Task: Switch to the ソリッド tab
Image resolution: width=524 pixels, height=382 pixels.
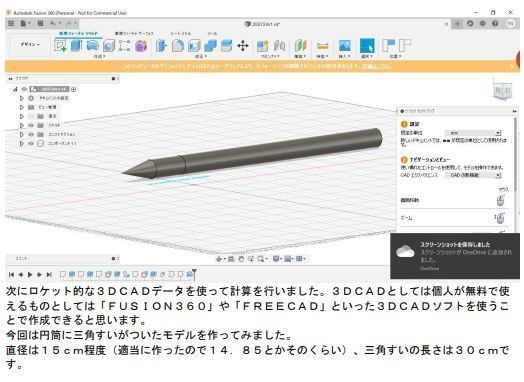Action: 79,33
